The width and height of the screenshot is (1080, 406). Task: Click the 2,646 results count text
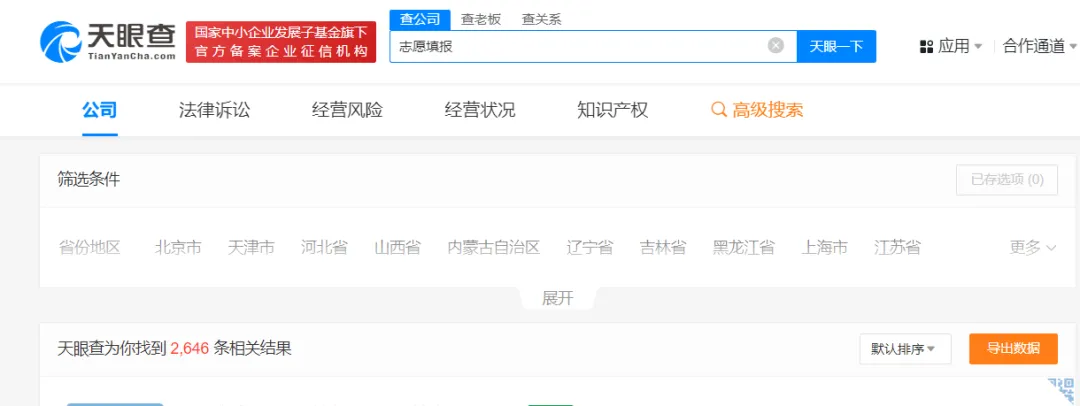189,349
